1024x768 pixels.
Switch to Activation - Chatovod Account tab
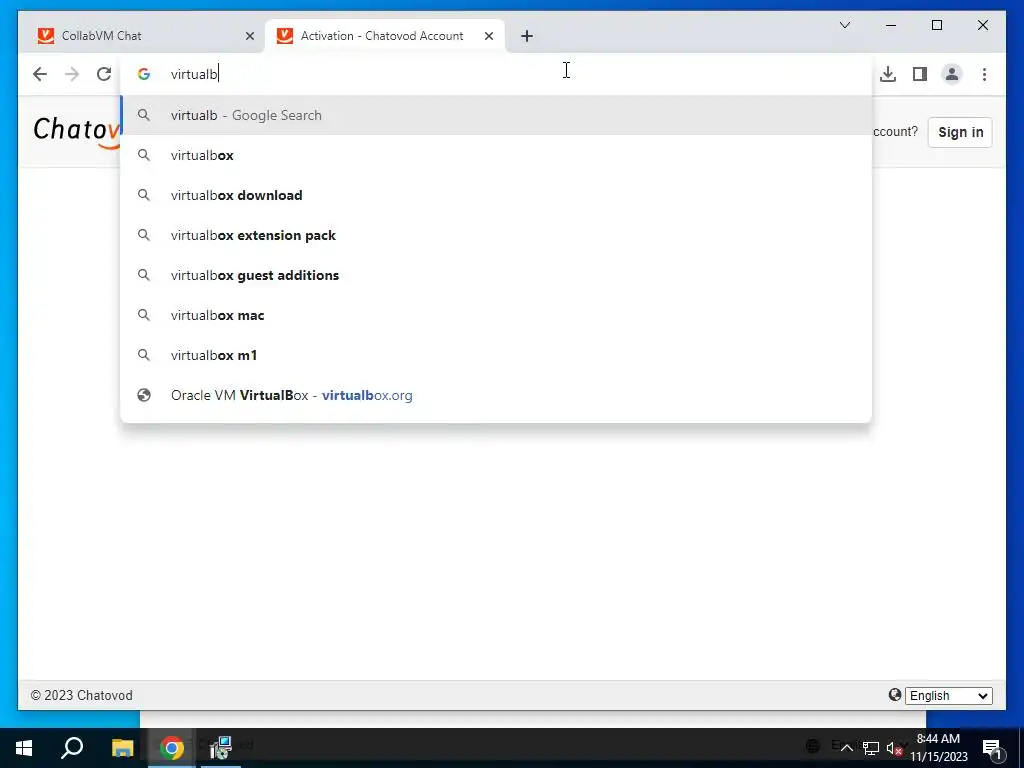coord(385,36)
